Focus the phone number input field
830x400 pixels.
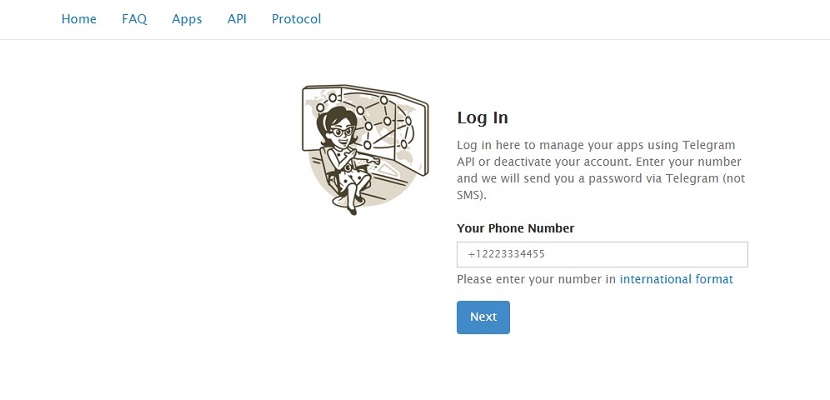click(x=602, y=254)
